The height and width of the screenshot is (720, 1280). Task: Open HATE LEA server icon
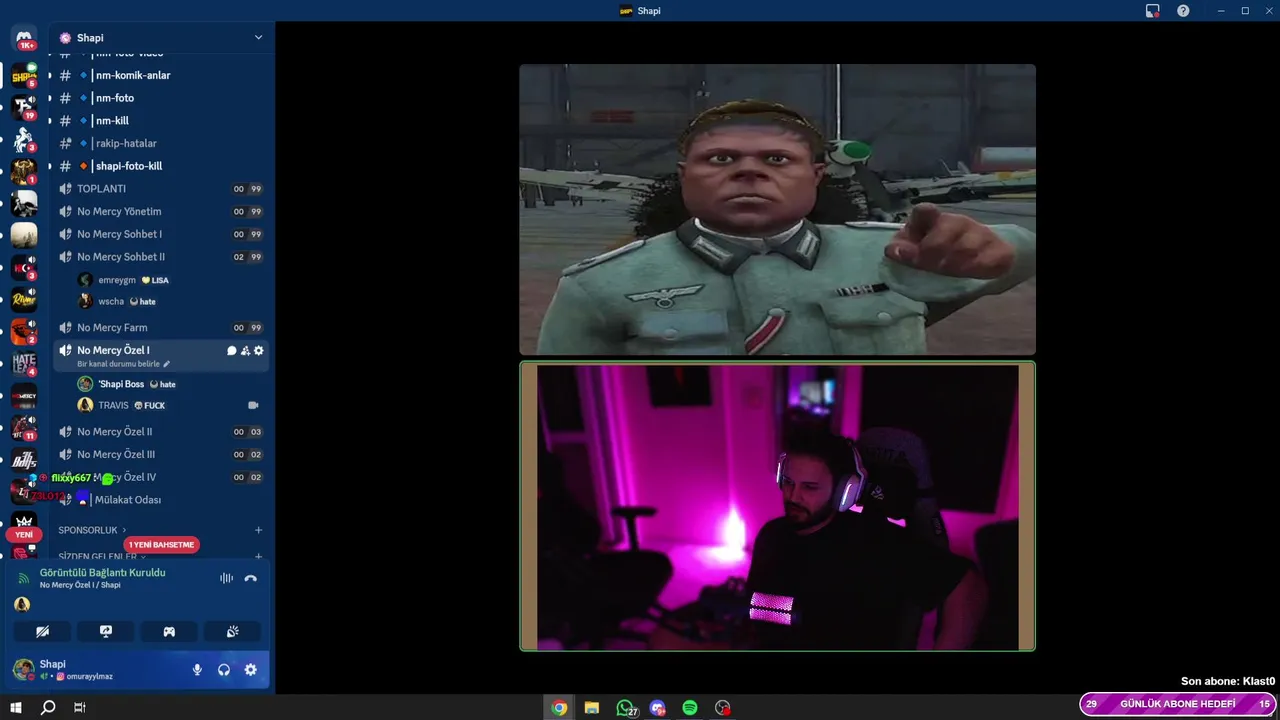pos(24,363)
